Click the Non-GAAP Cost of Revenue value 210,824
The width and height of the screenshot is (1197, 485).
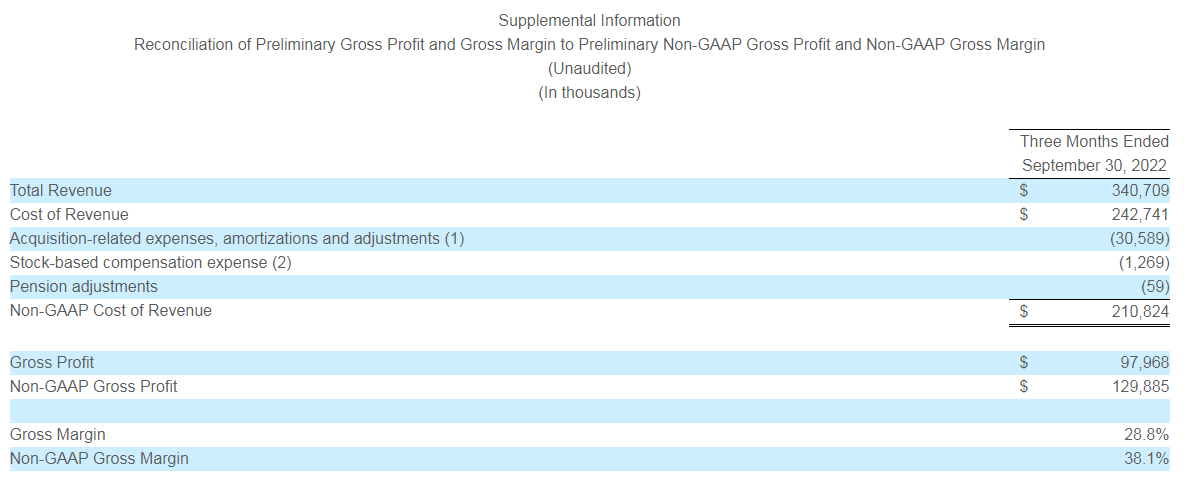tap(1139, 311)
